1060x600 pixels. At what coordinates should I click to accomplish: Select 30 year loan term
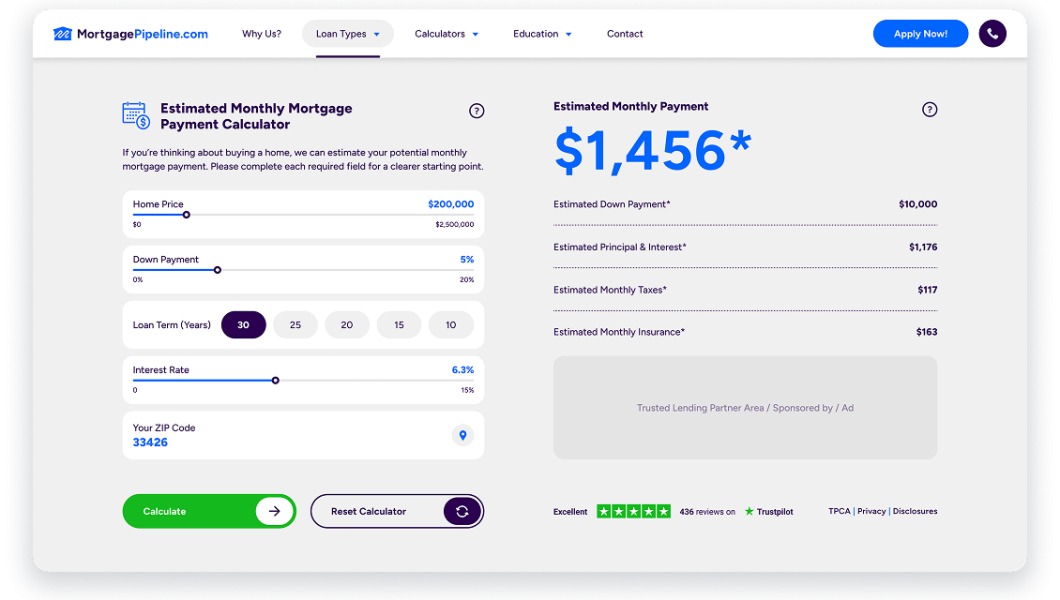(x=243, y=325)
